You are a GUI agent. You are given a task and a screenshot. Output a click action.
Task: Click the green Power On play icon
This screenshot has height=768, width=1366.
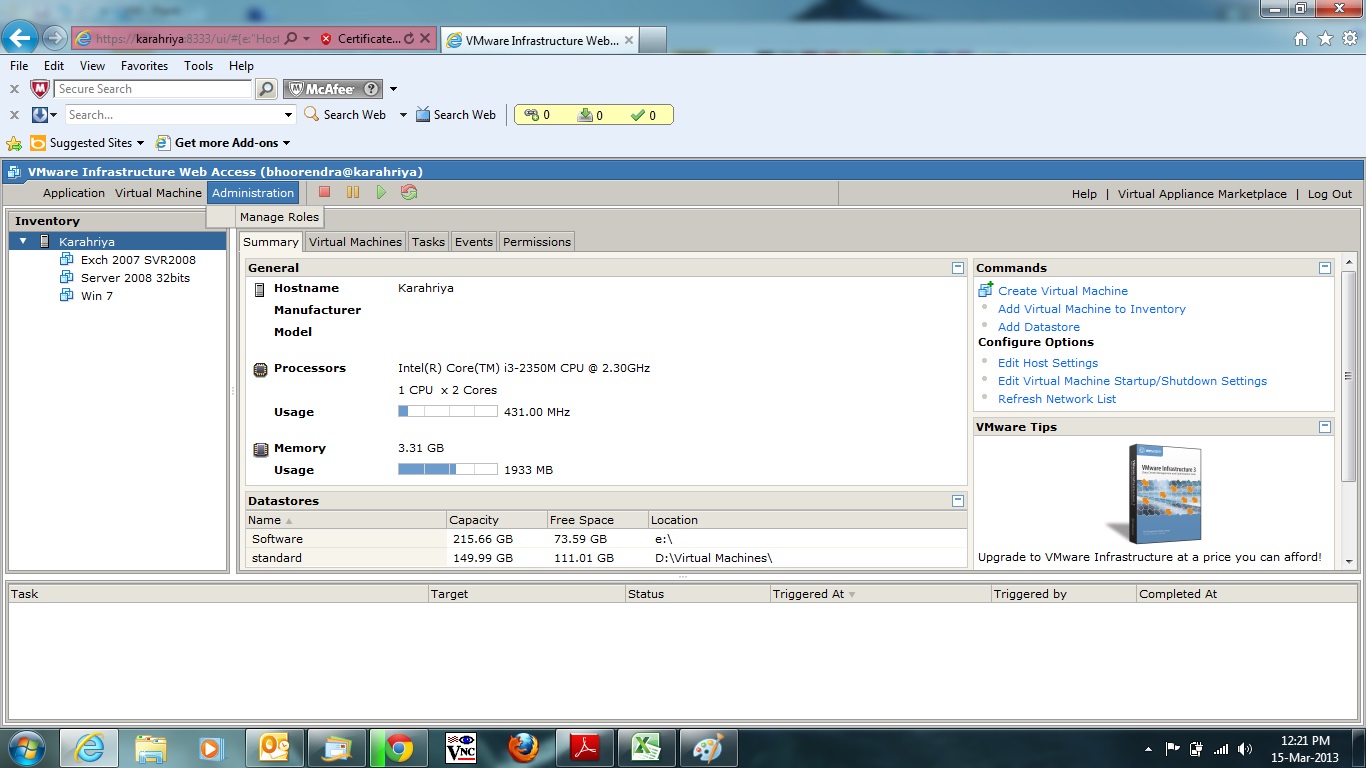click(380, 192)
